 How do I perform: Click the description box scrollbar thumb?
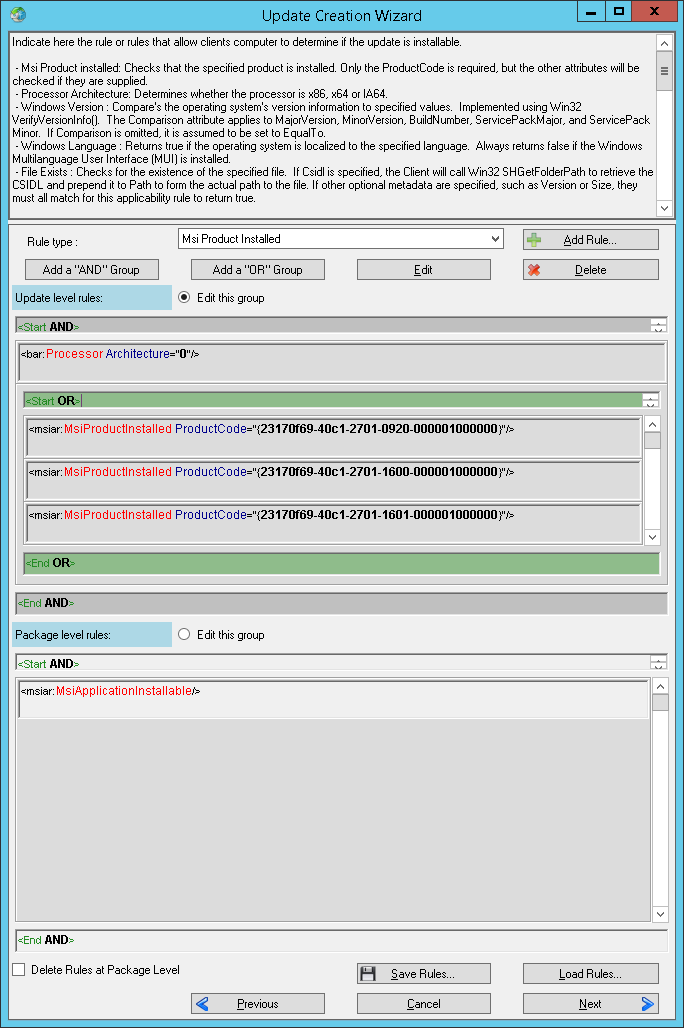[x=664, y=71]
